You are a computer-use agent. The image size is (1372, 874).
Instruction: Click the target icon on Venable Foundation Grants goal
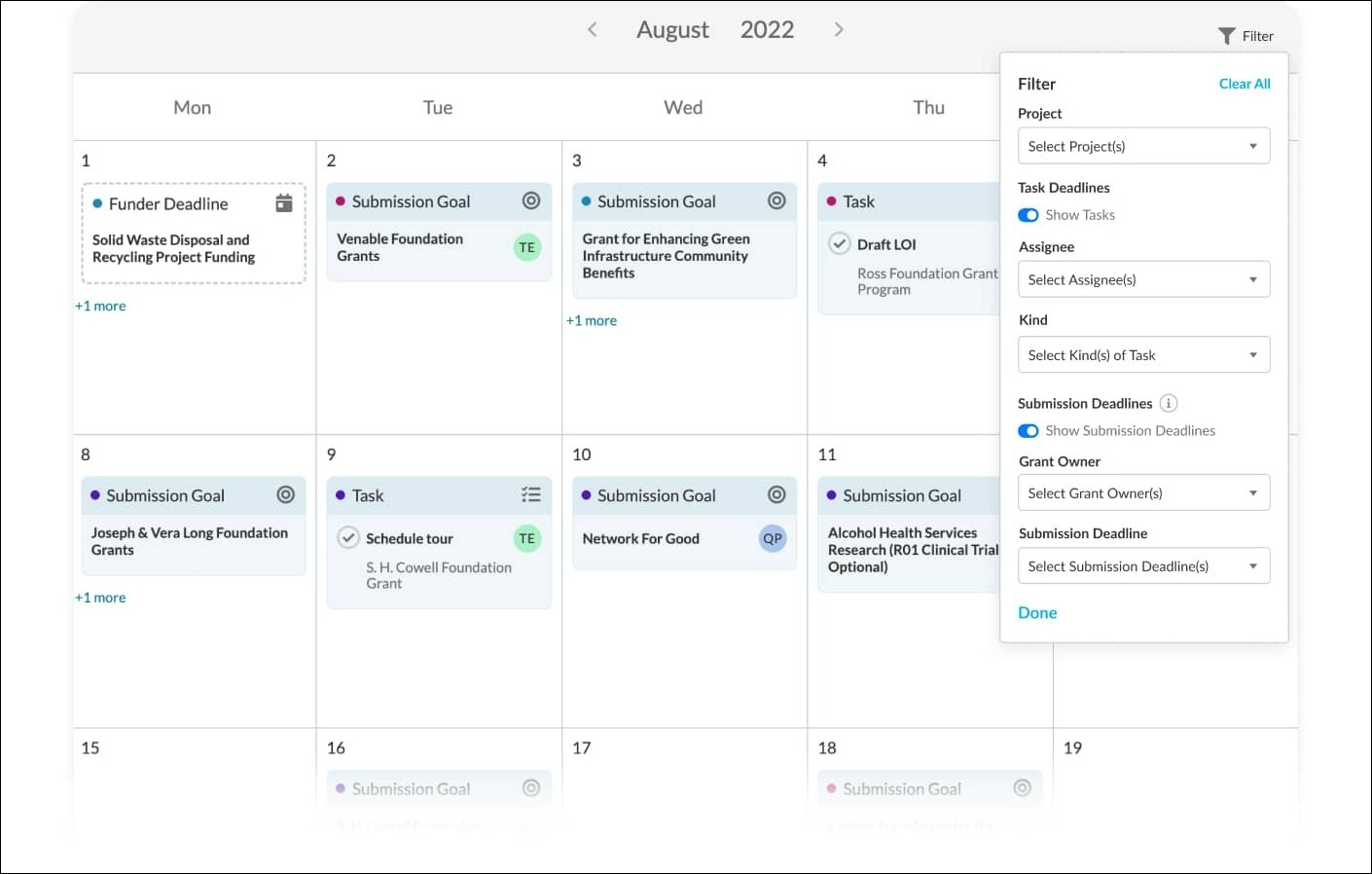pos(530,200)
